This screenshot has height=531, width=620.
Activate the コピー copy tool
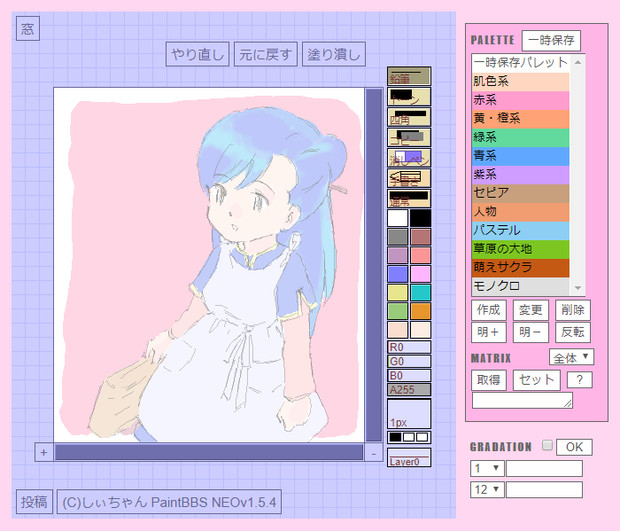pyautogui.click(x=408, y=137)
